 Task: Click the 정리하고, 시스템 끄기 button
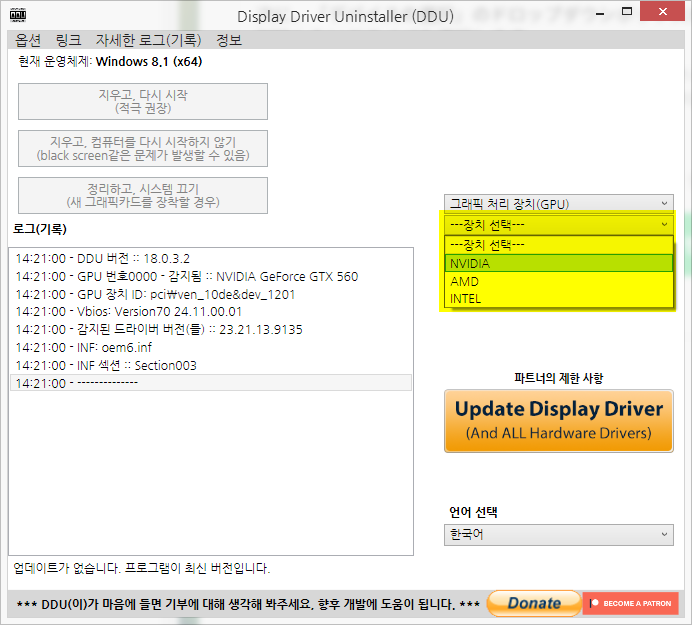pos(143,196)
